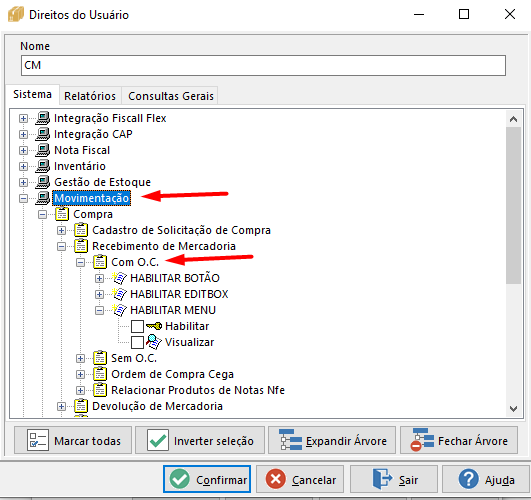Expand the Inventário node
The image size is (531, 500).
23,166
